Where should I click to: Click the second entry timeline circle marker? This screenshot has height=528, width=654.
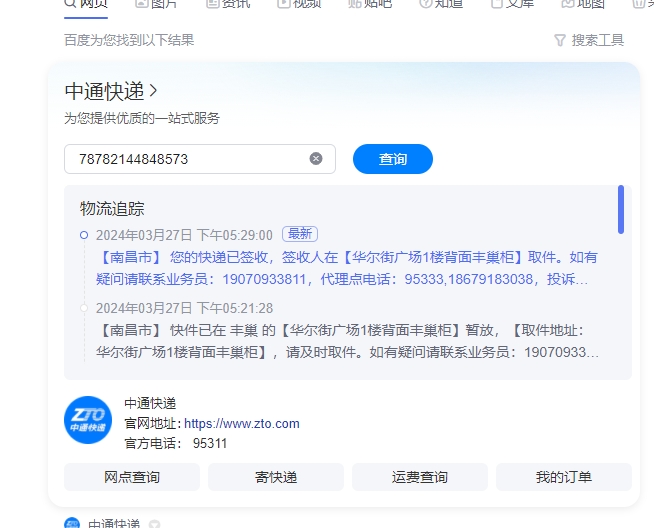click(x=84, y=308)
